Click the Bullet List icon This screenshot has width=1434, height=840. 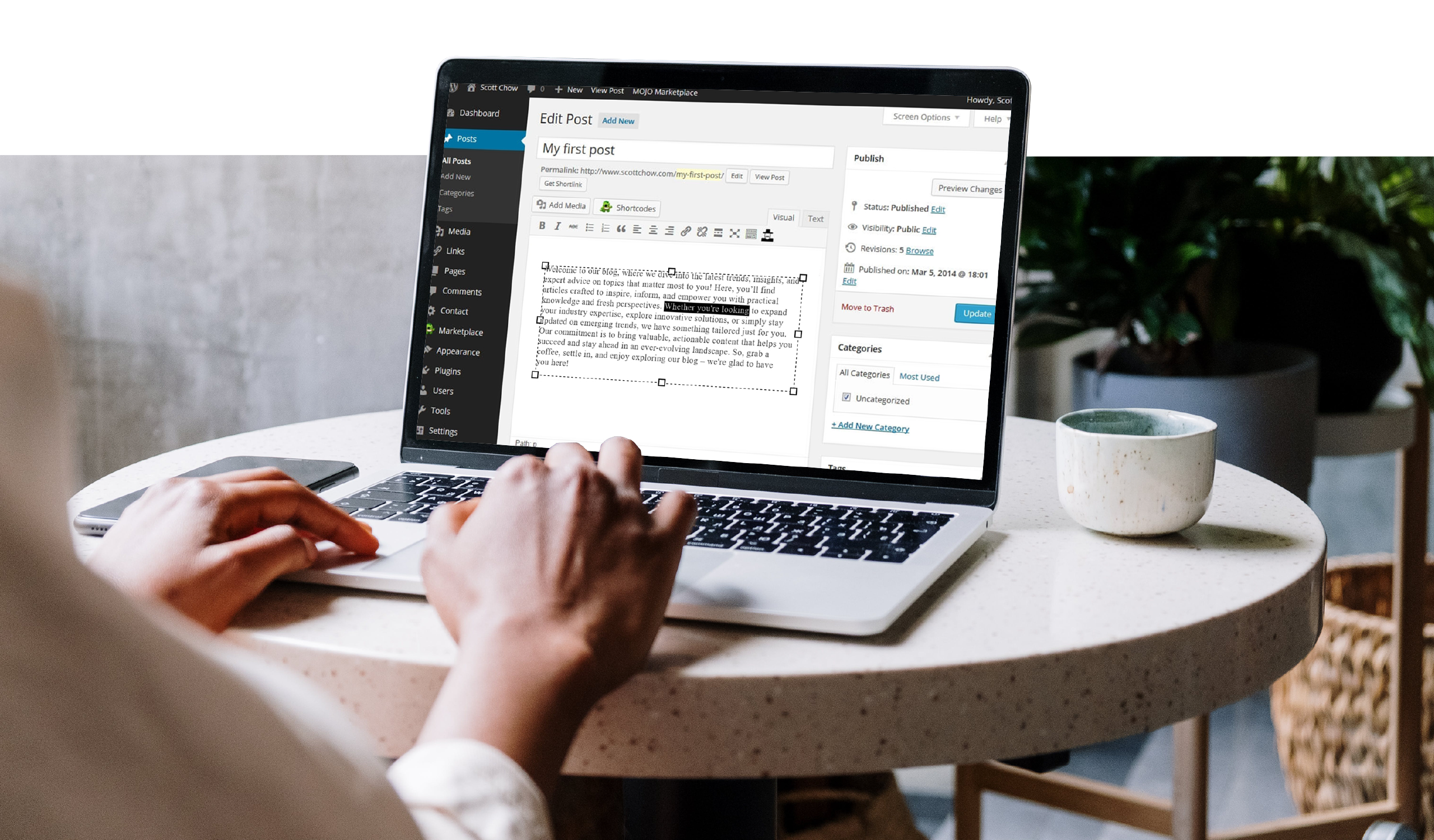(x=591, y=232)
